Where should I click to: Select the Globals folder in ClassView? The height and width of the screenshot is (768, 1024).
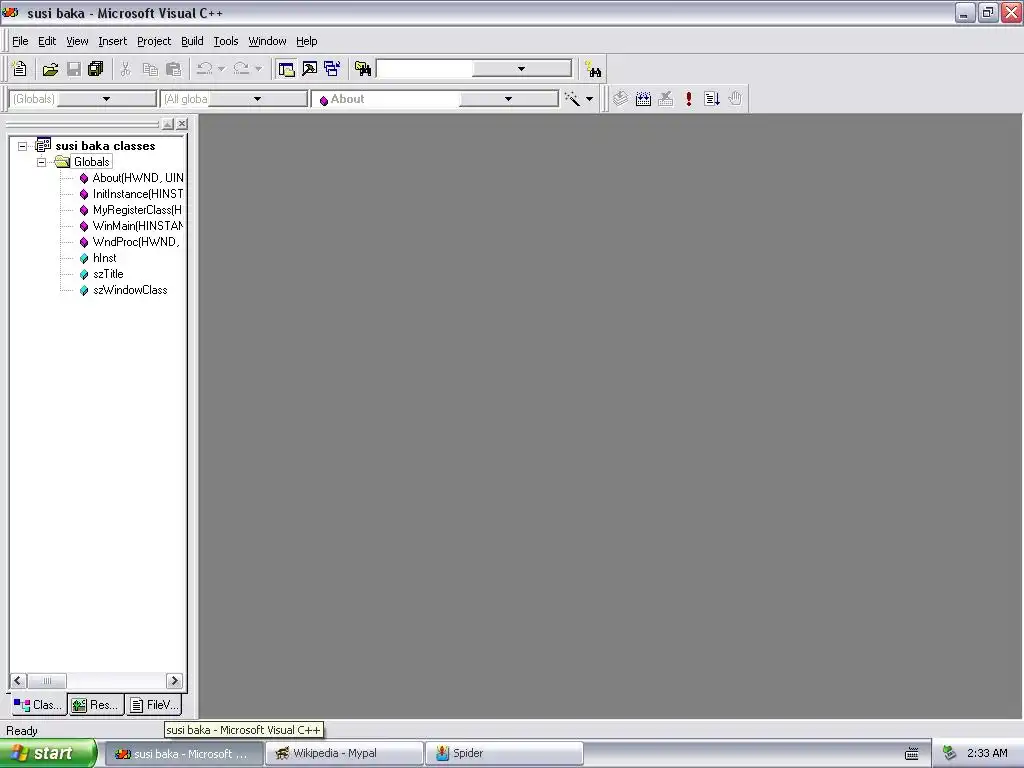[91, 162]
